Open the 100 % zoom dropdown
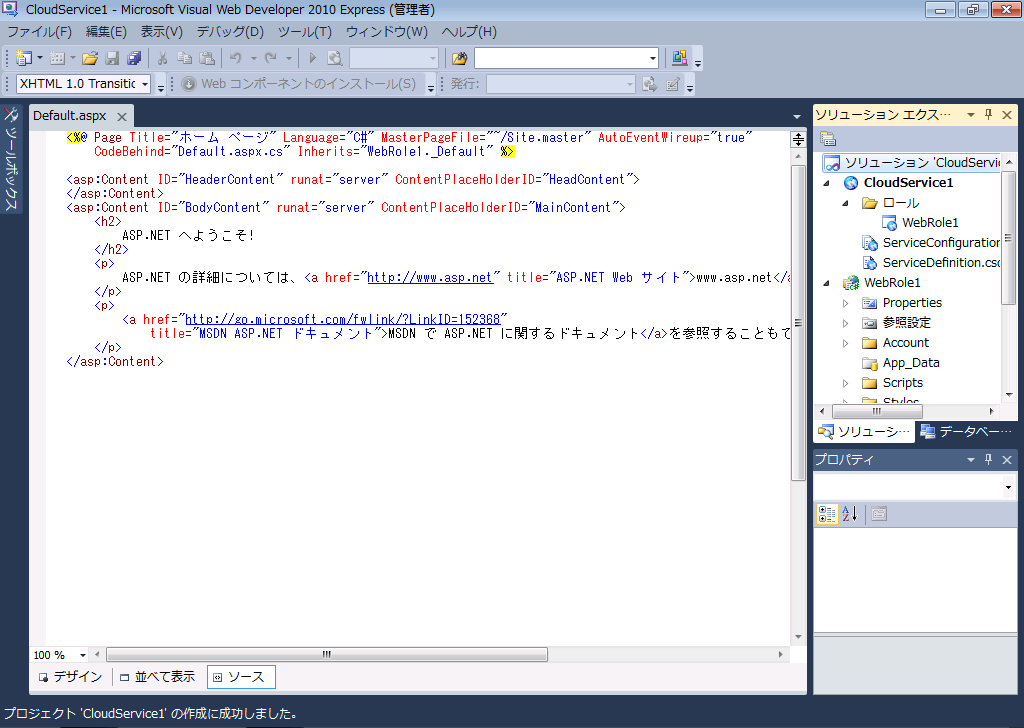The width and height of the screenshot is (1024, 728). [x=83, y=655]
